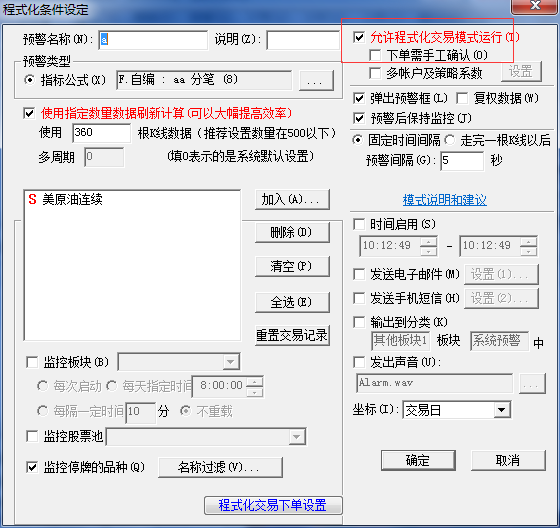Image resolution: width=560 pixels, height=528 pixels.
Task: Click 重置交易记录 button
Action: (292, 335)
